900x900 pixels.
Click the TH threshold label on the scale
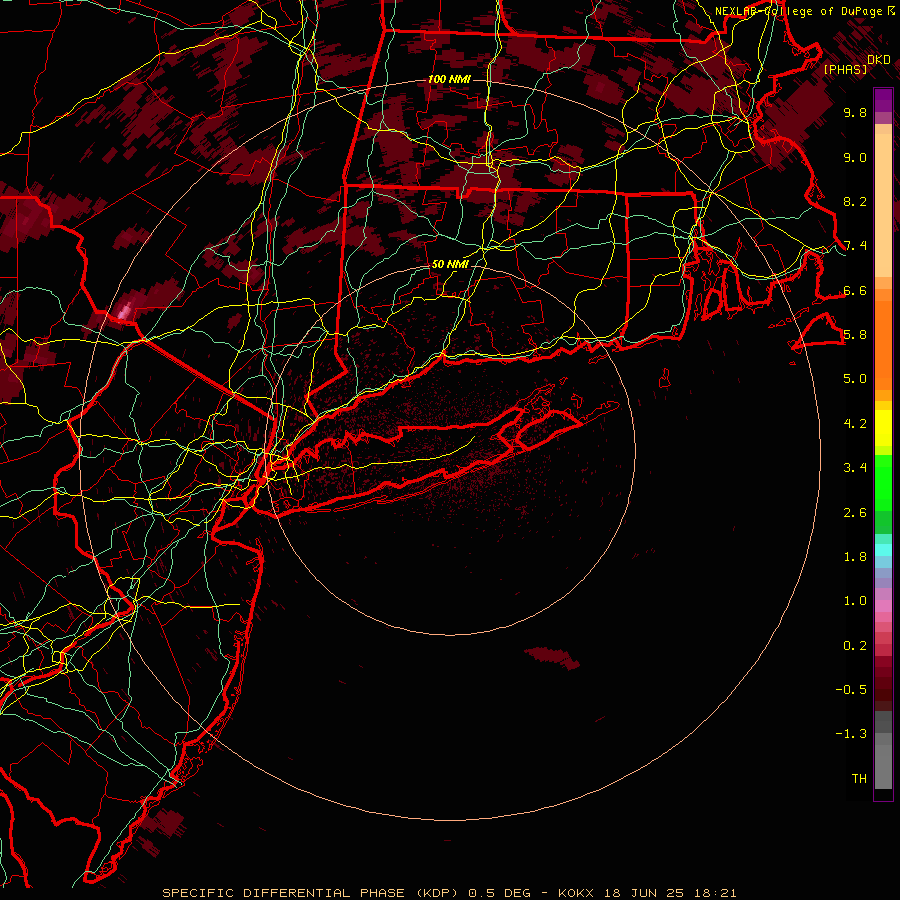[859, 779]
